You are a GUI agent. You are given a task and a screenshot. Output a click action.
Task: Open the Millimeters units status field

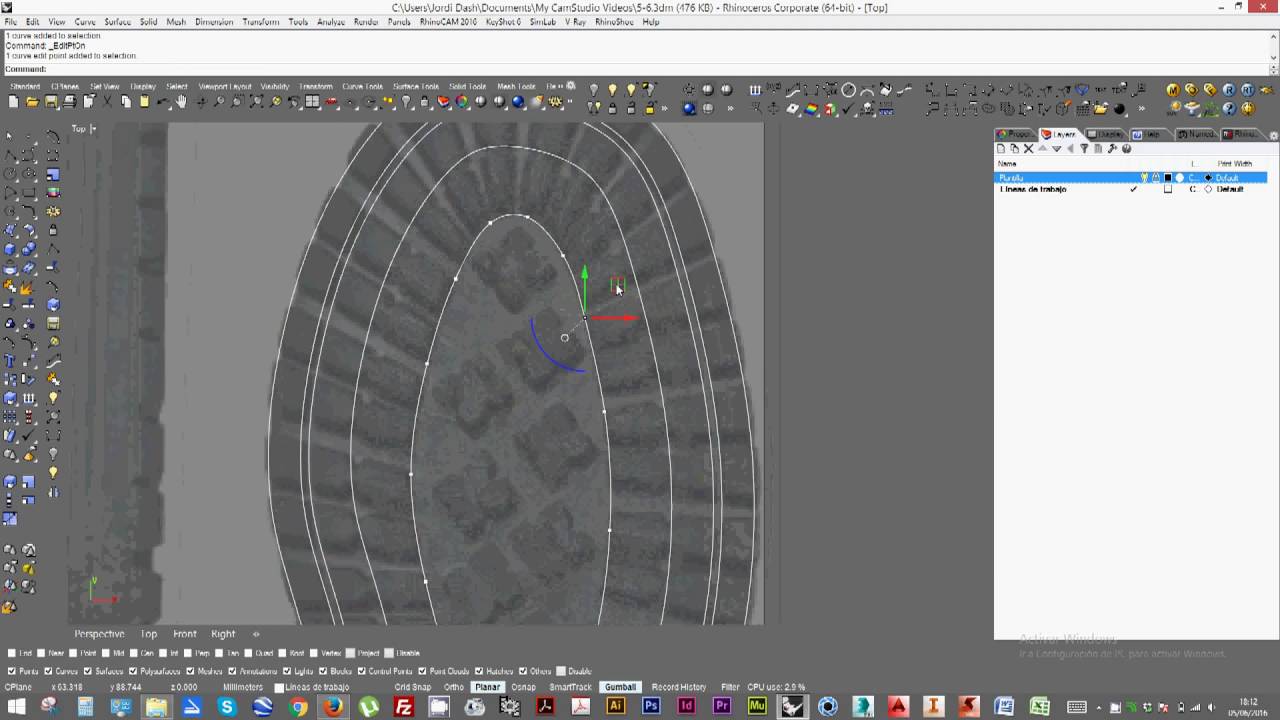pyautogui.click(x=243, y=687)
